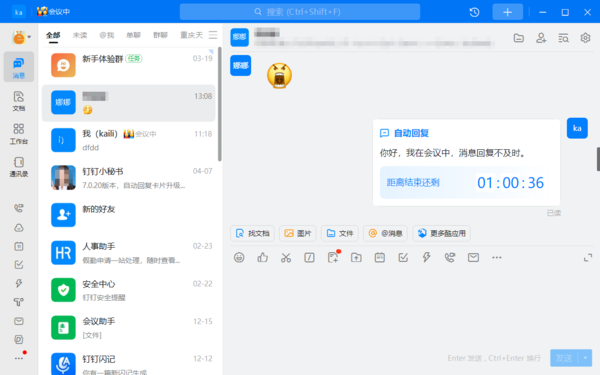600x375 pixels.
Task: Switch to the 未读 unread tab
Action: [x=80, y=35]
